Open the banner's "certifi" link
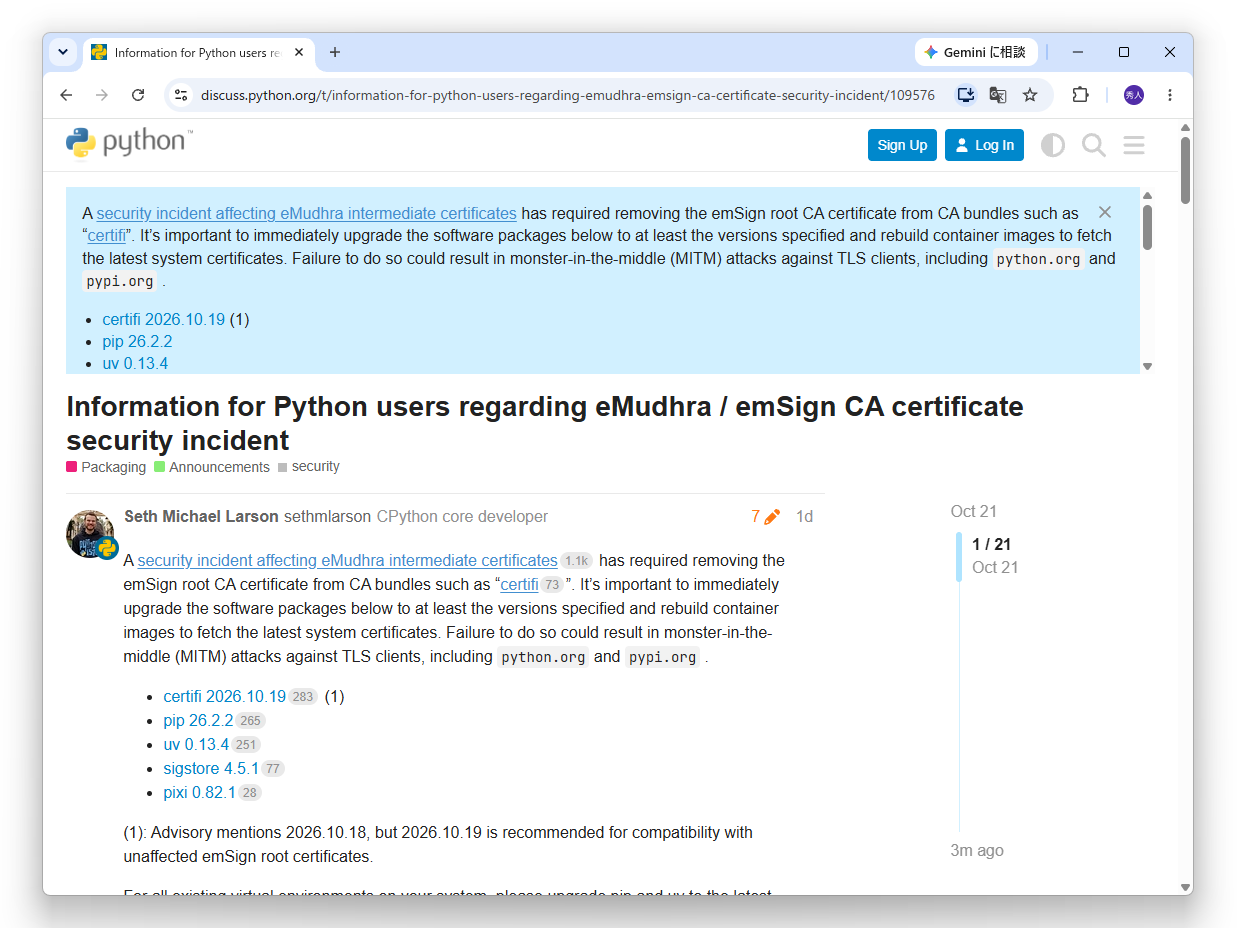The image size is (1237, 928). (106, 236)
